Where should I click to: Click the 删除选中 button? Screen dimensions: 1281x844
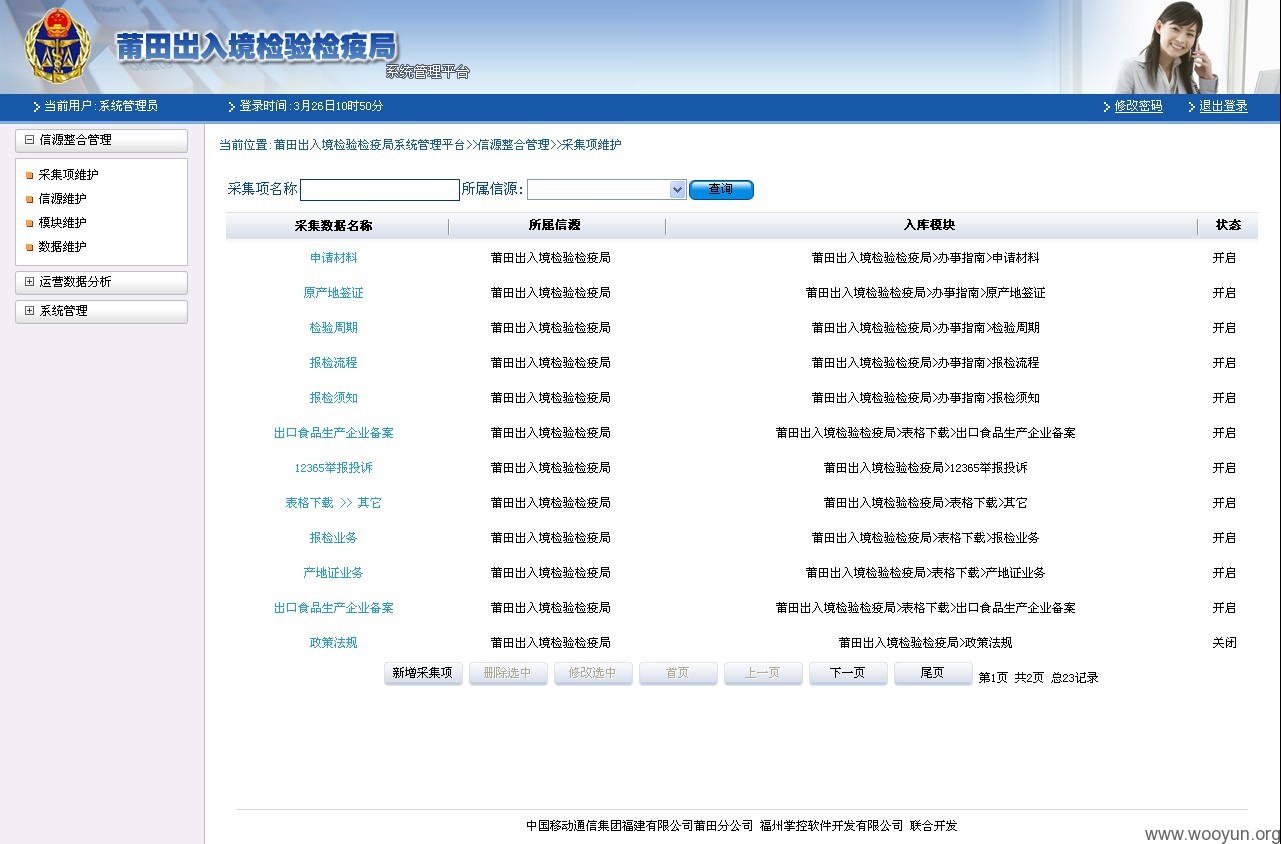point(508,674)
